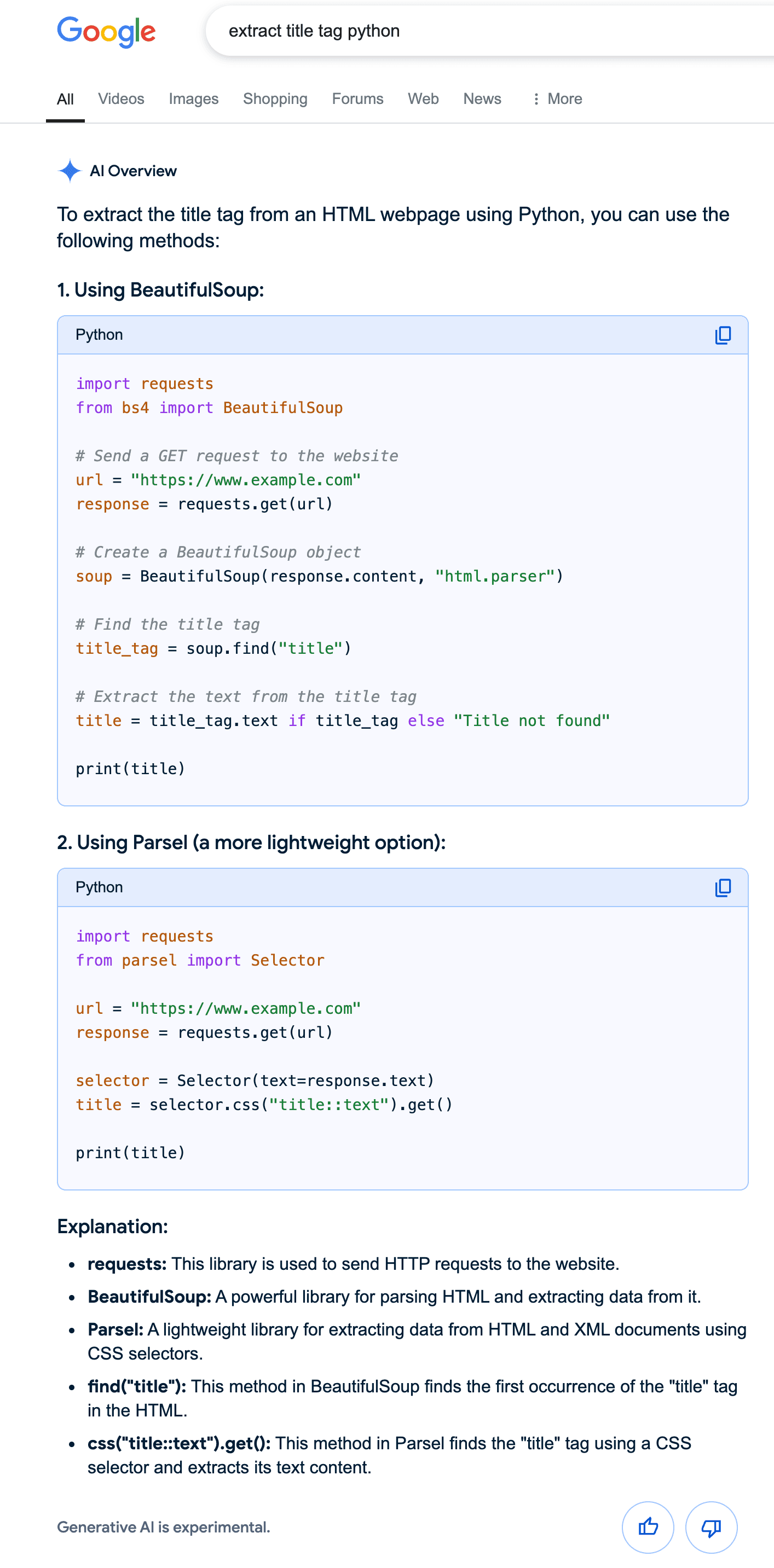This screenshot has width=774, height=1568.
Task: Switch to the Images tab
Action: pos(194,98)
